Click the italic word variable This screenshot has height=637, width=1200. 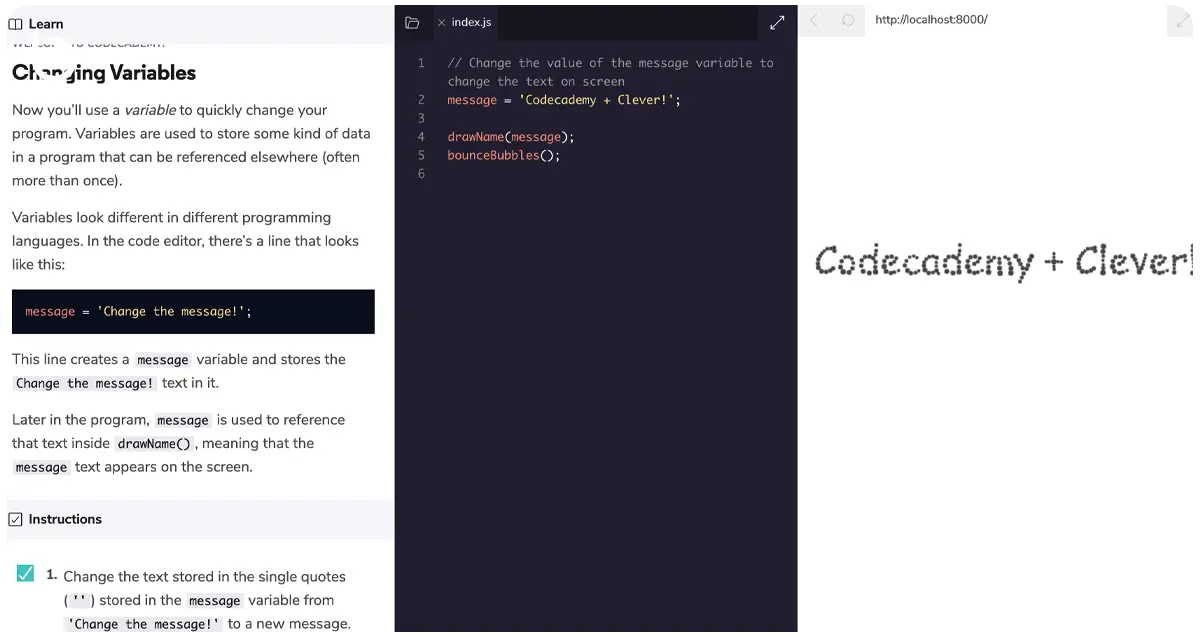pyautogui.click(x=150, y=110)
